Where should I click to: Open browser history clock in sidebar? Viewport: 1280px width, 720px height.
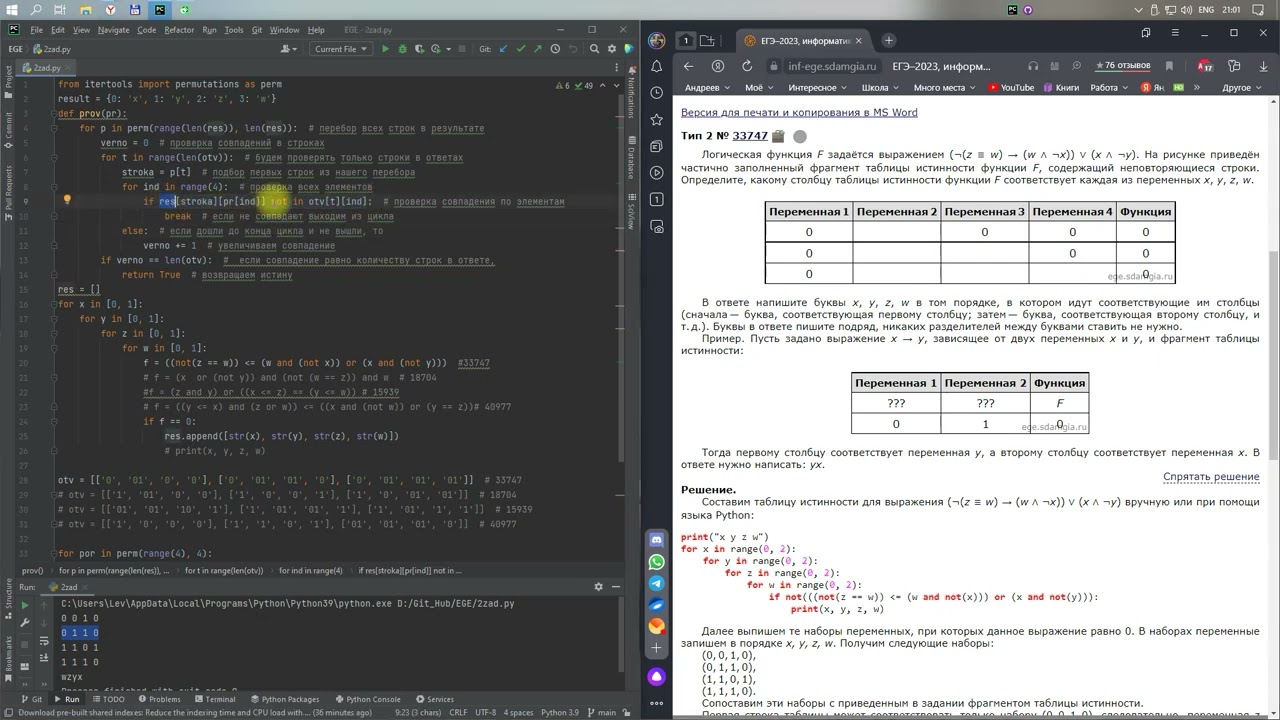657,92
